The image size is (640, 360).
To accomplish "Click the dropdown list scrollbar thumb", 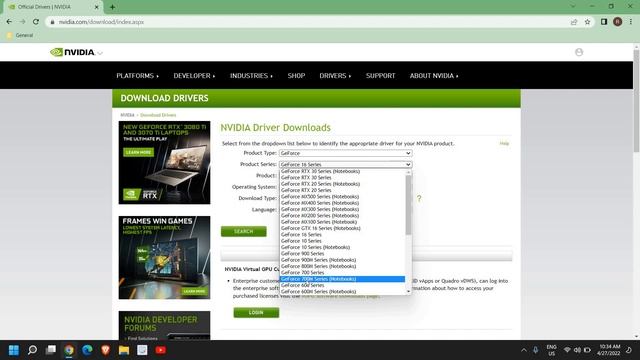I will 408,205.
